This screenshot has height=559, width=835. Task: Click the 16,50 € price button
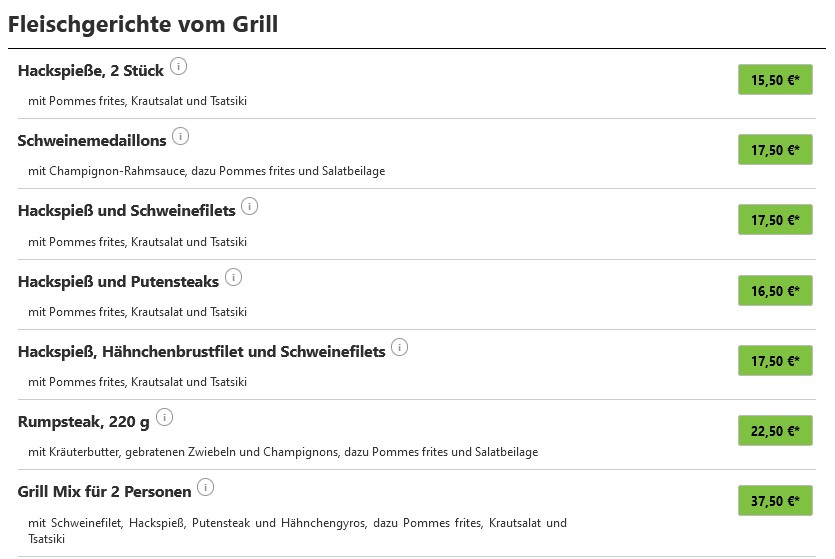pyautogui.click(x=775, y=291)
